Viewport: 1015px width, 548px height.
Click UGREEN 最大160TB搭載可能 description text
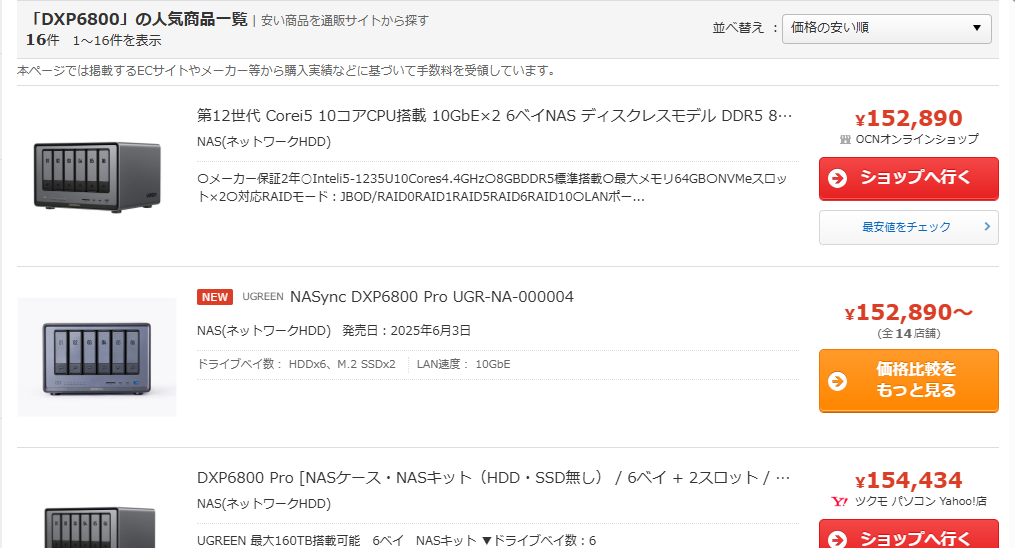click(396, 540)
